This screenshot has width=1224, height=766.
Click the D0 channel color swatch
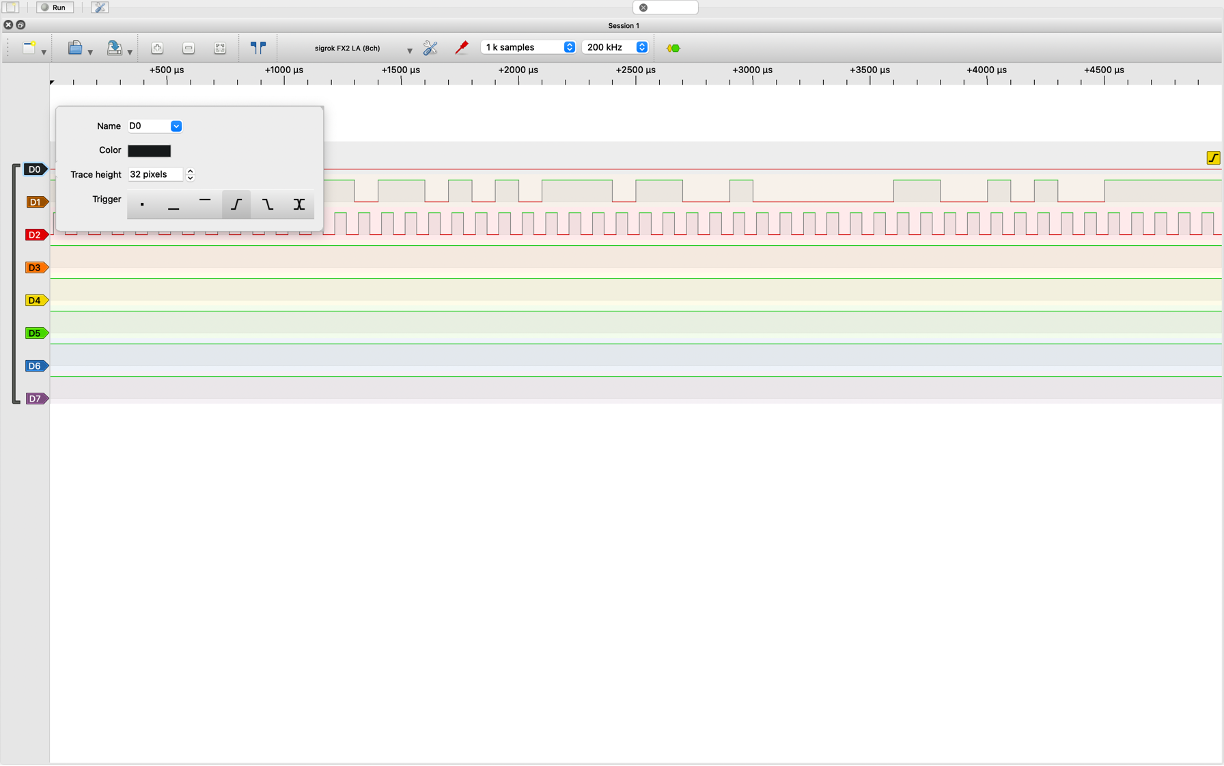coord(149,151)
